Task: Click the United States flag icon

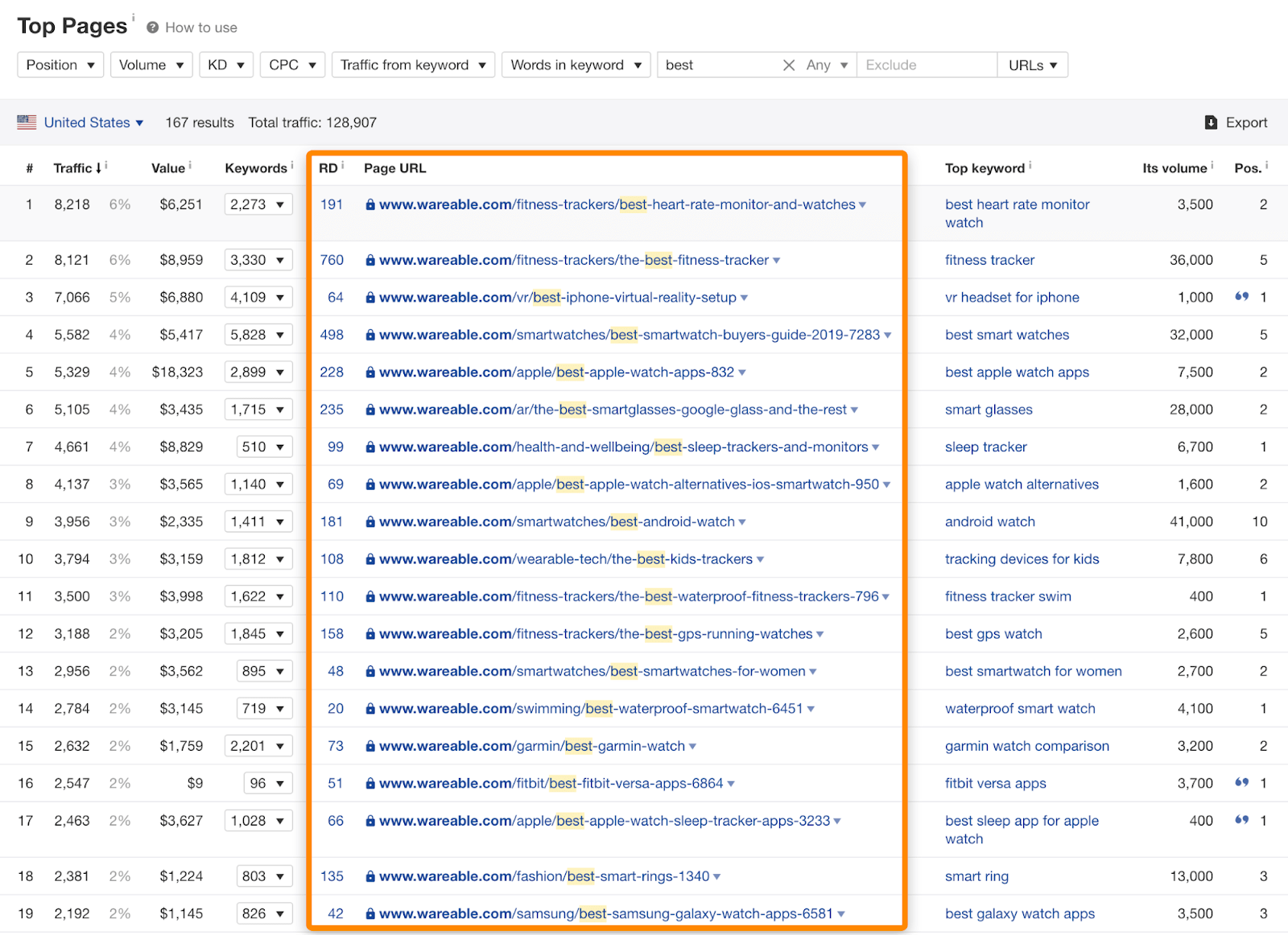Action: [x=27, y=122]
